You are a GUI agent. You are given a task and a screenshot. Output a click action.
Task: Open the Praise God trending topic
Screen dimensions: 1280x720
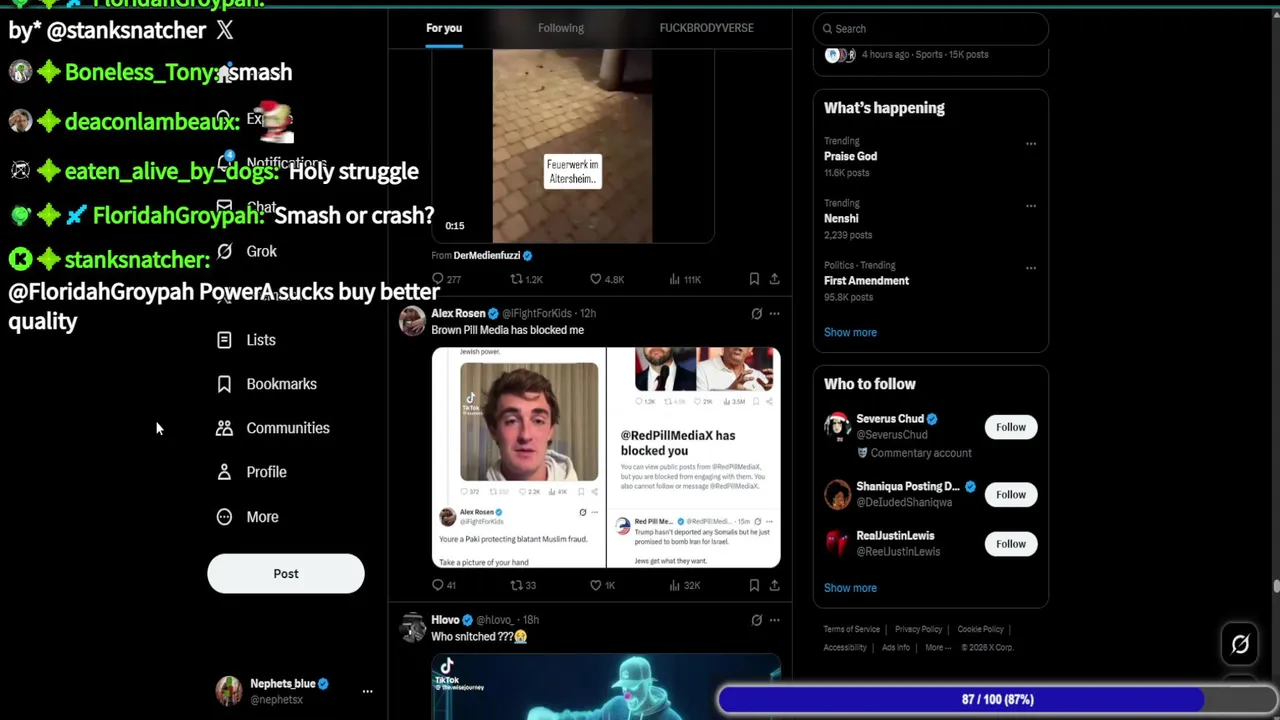[x=850, y=156]
